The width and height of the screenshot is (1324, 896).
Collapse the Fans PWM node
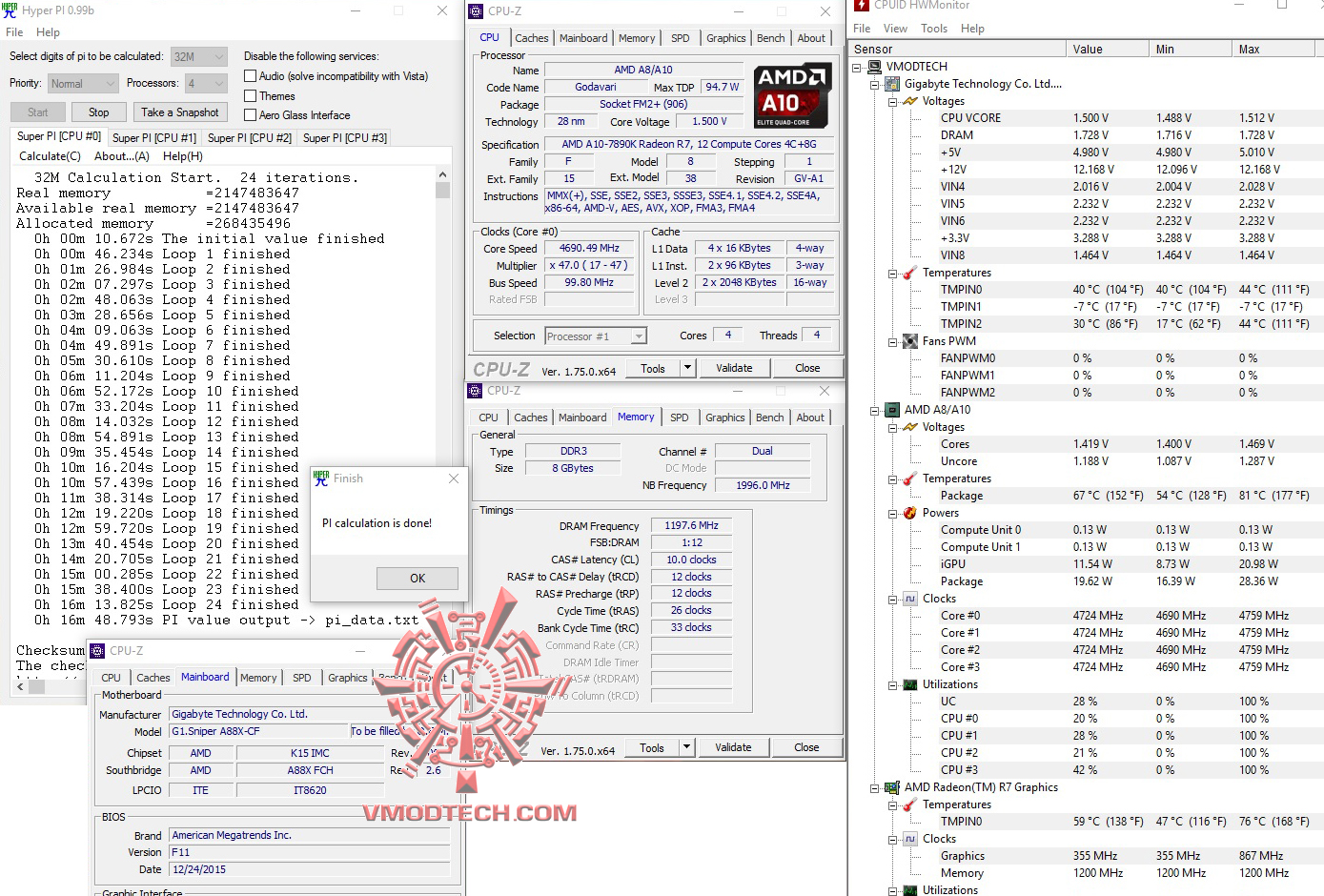[892, 342]
